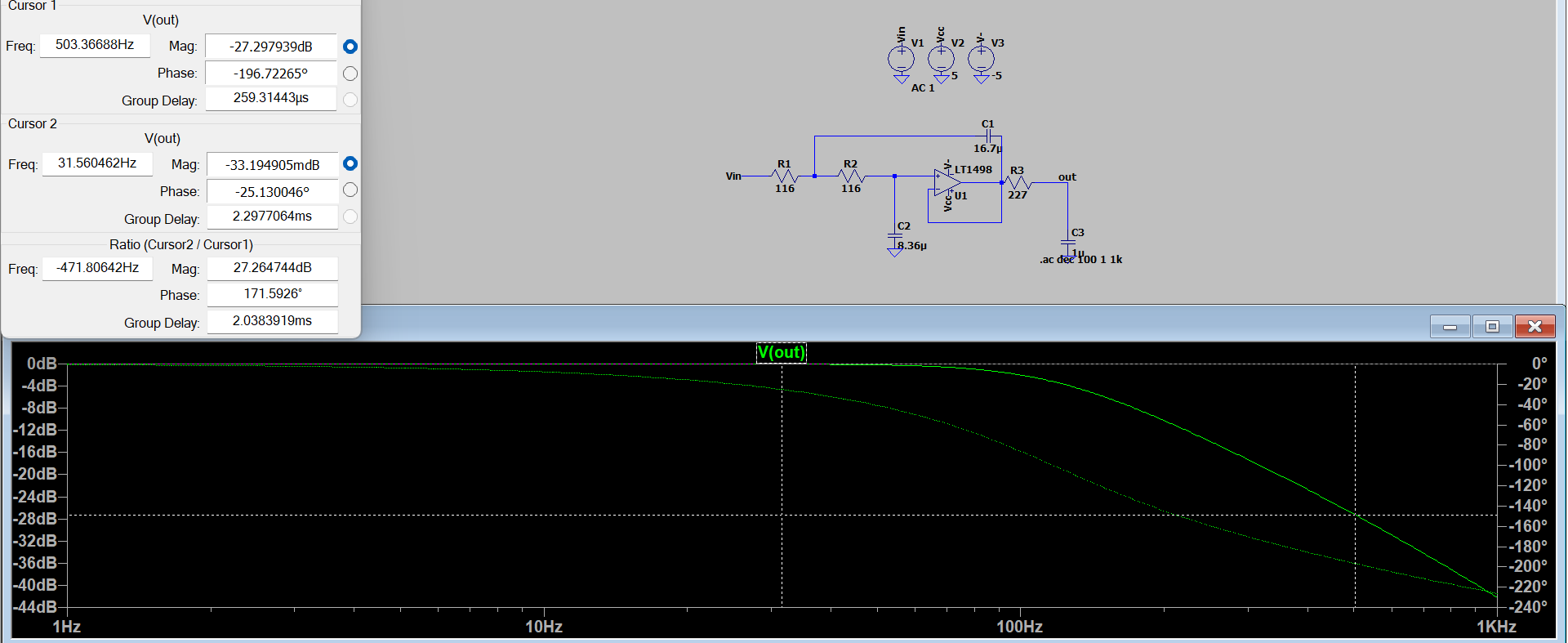
Task: Minimize the plot window
Action: 1450,327
